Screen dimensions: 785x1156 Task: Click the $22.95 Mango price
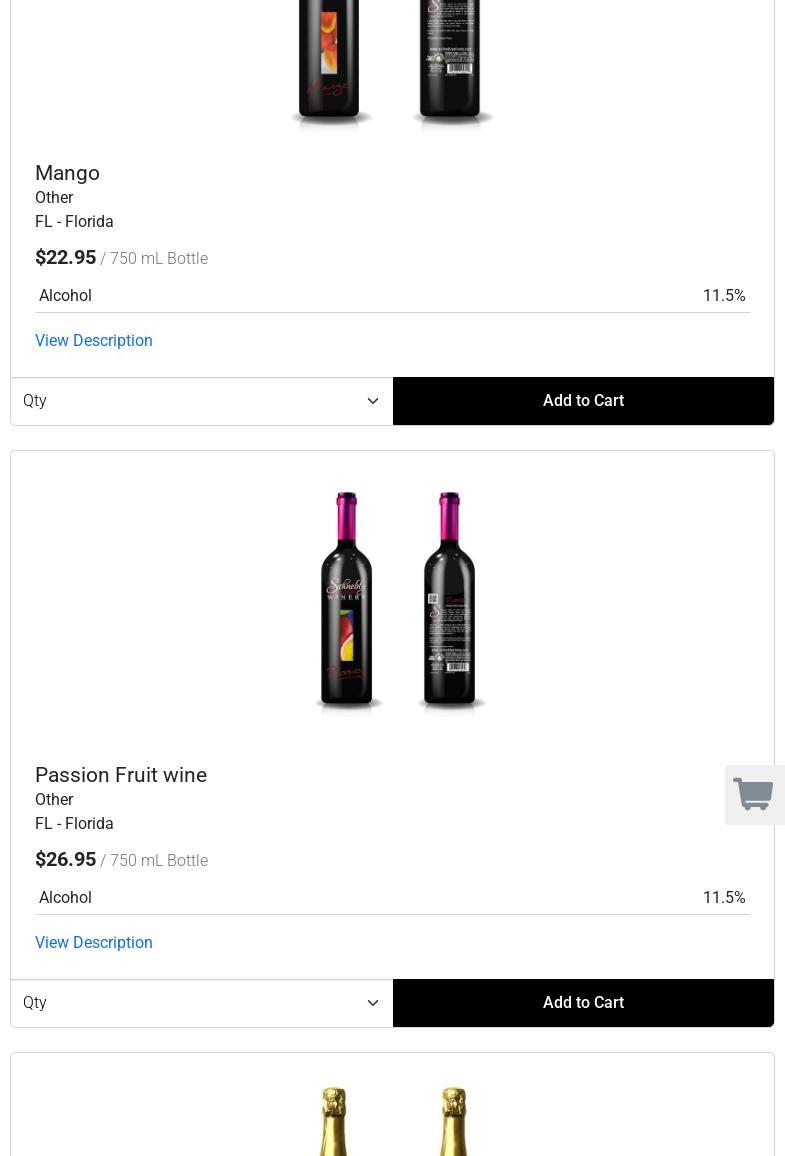[x=66, y=258]
